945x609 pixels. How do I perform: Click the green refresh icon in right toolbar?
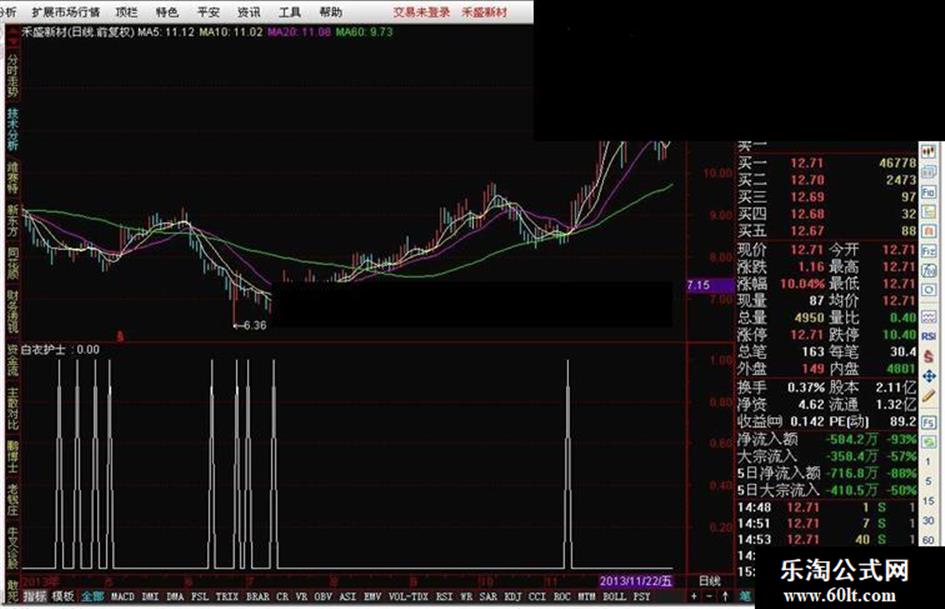click(929, 442)
